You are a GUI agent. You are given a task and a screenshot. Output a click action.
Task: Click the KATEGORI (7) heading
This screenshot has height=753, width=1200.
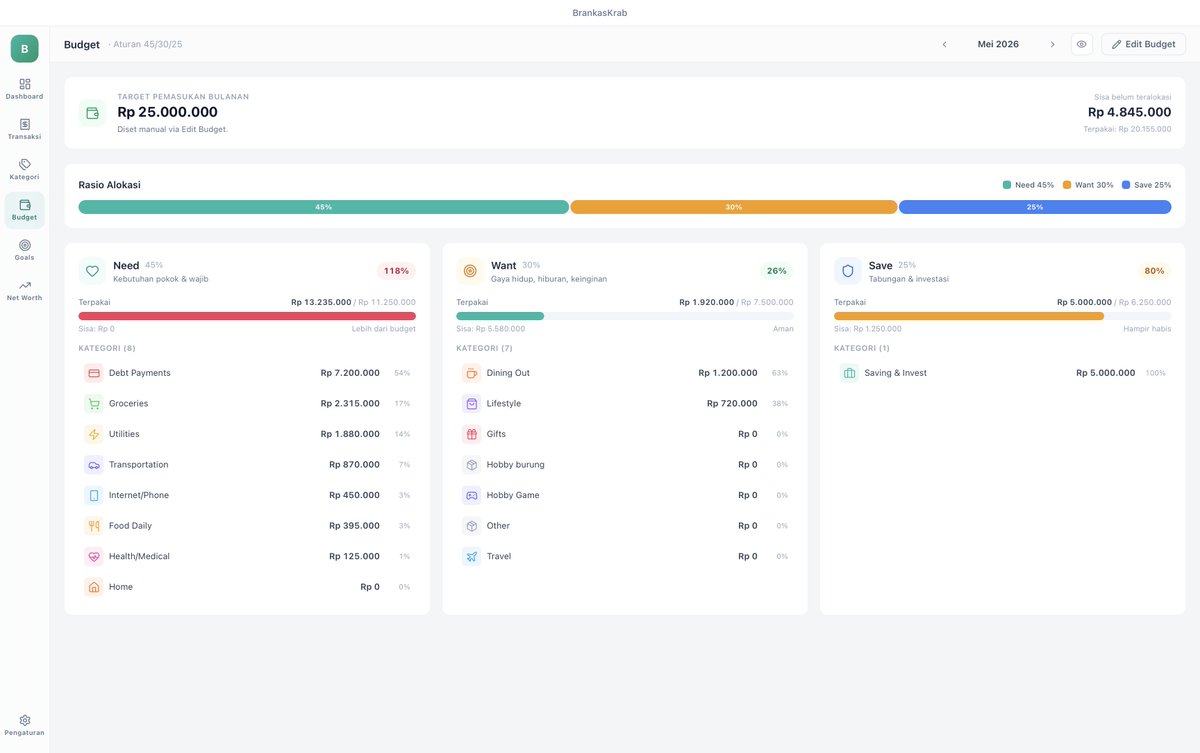484,348
